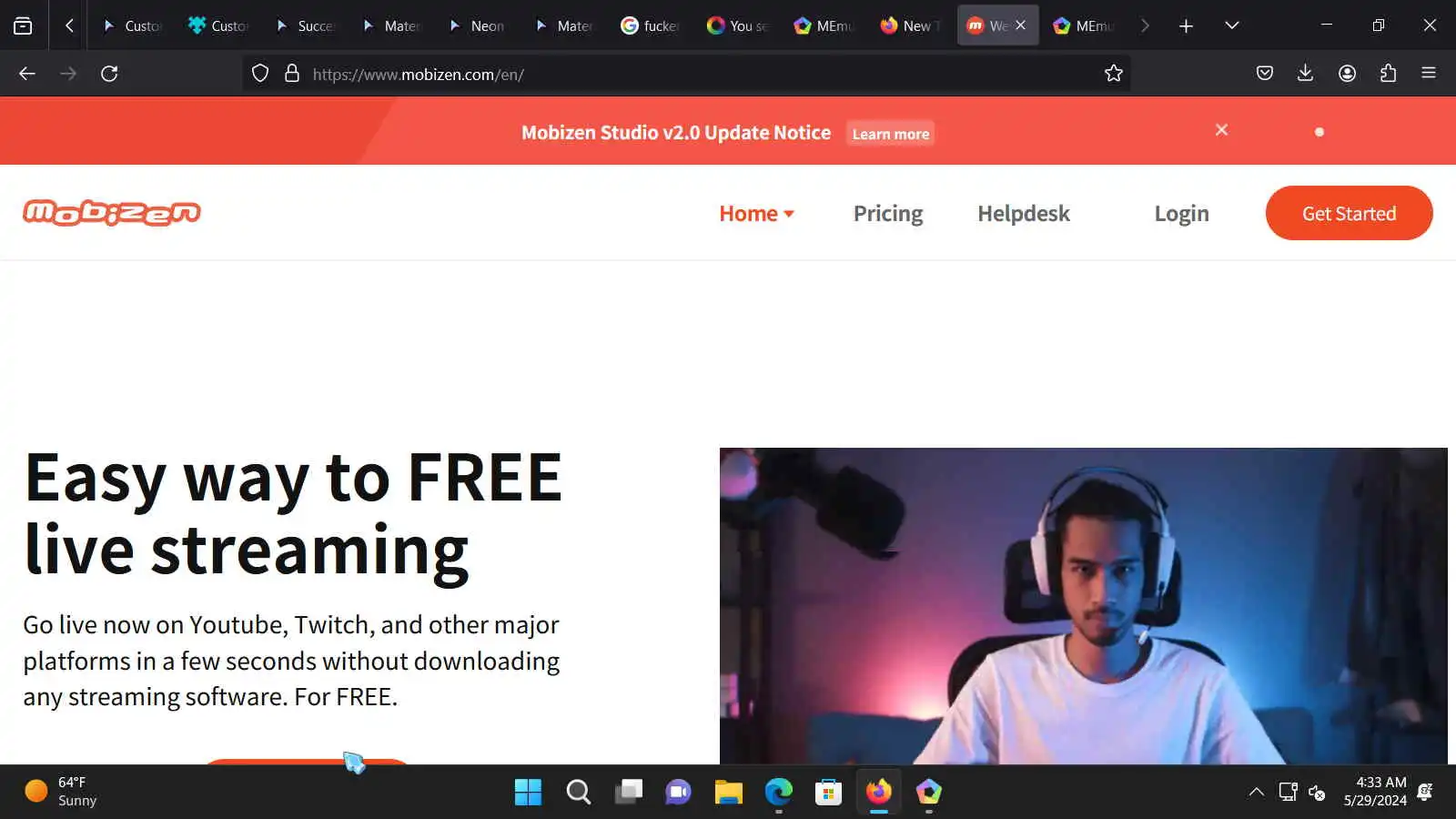Viewport: 1456px width, 819px height.
Task: Open the Helpdesk page
Action: (1024, 214)
